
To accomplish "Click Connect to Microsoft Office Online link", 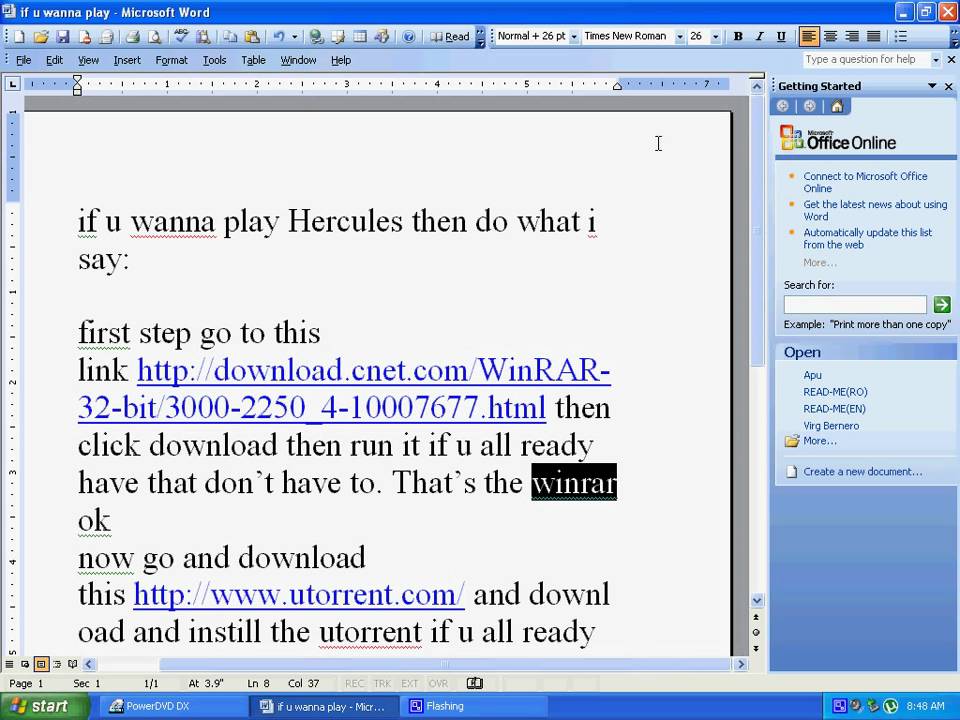I will (865, 182).
